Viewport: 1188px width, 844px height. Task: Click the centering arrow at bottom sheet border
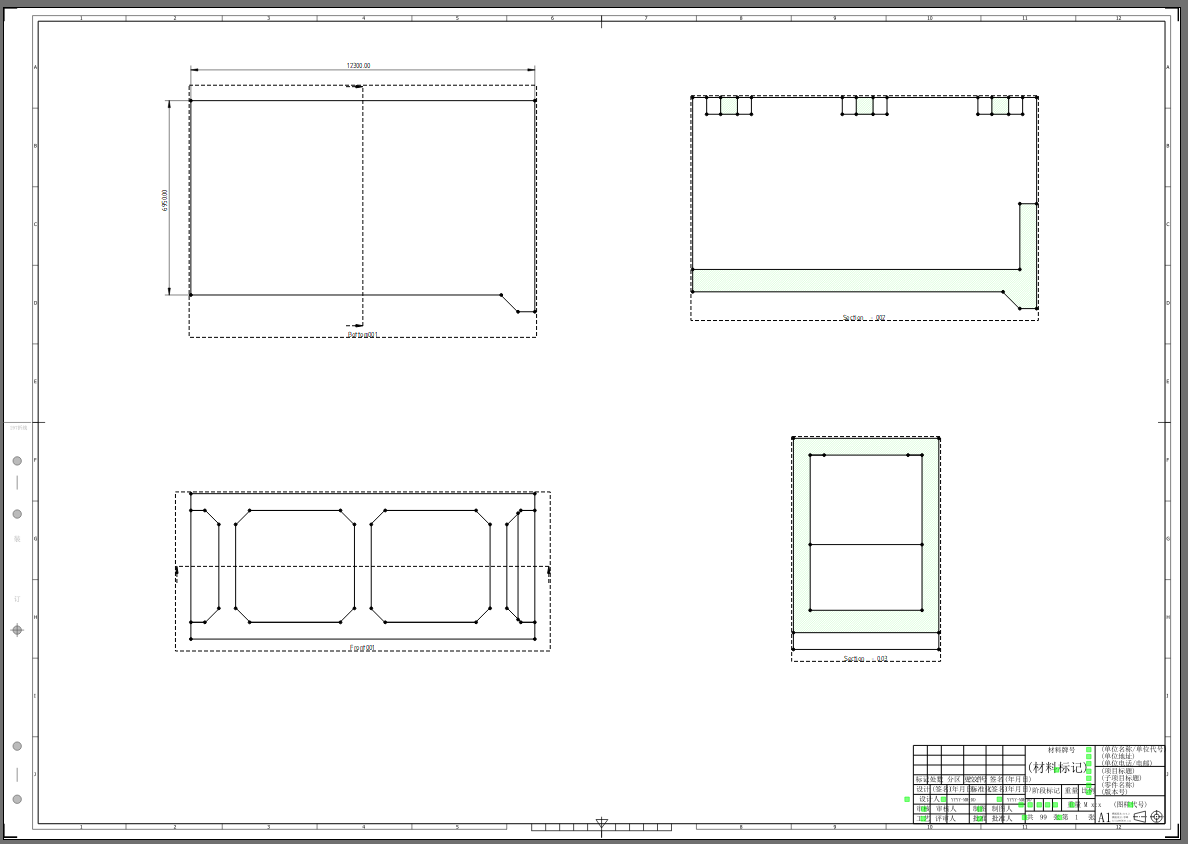[601, 823]
